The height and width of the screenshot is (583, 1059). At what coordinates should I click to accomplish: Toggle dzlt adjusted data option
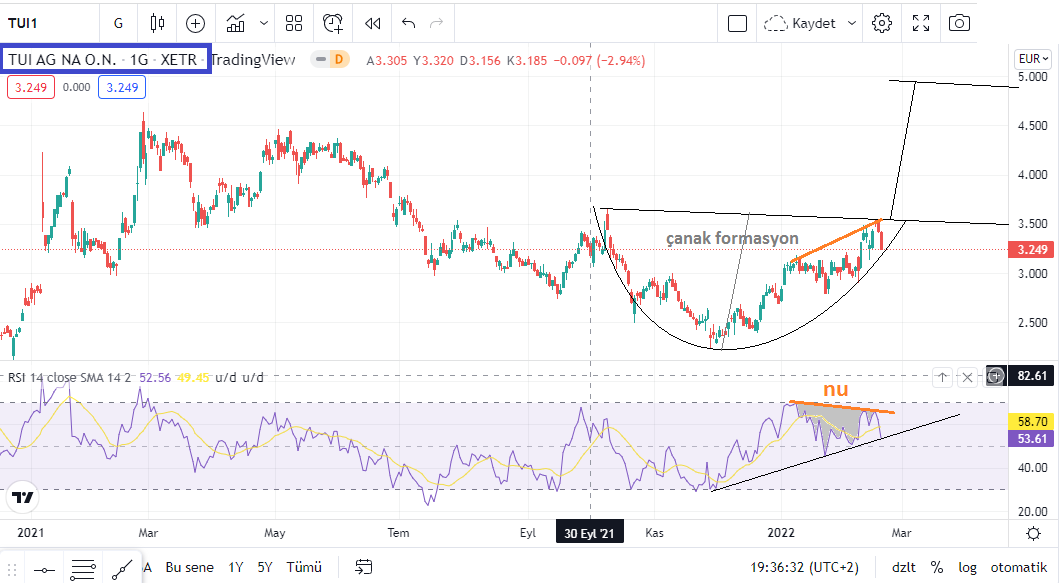904,567
